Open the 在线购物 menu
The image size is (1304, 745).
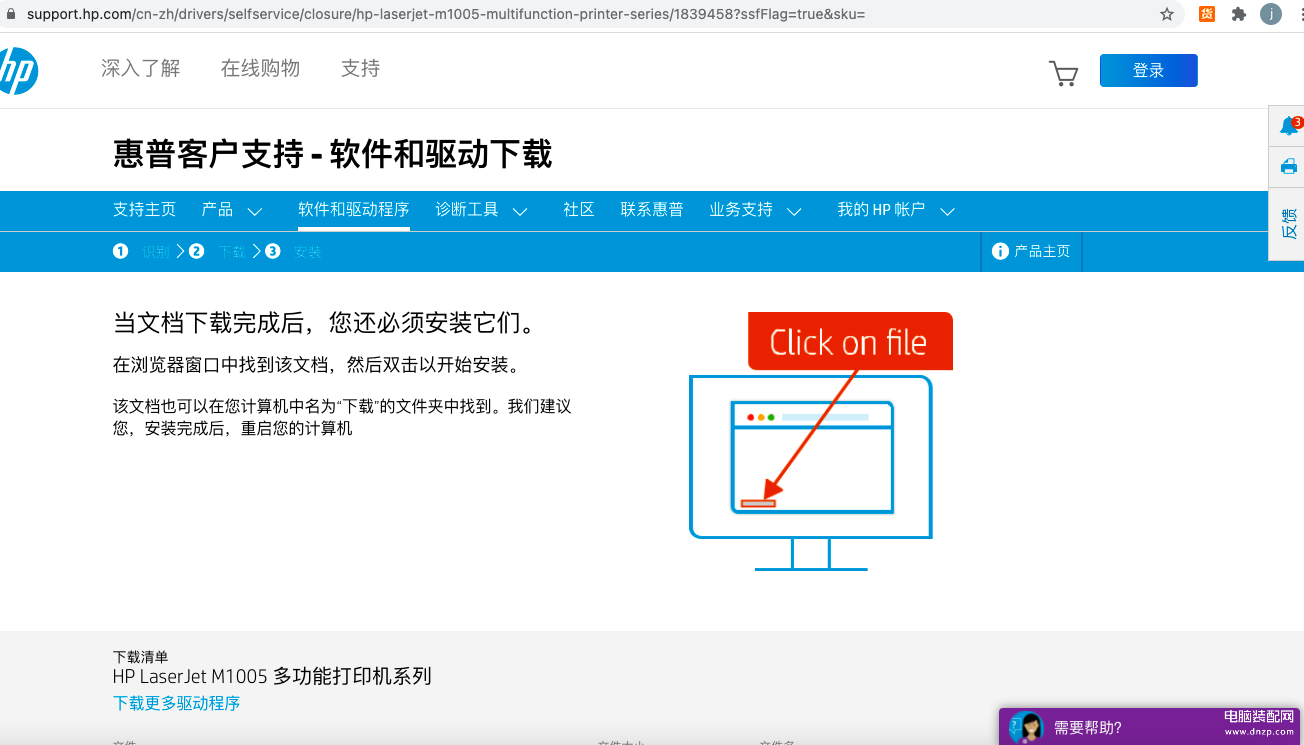click(x=261, y=68)
